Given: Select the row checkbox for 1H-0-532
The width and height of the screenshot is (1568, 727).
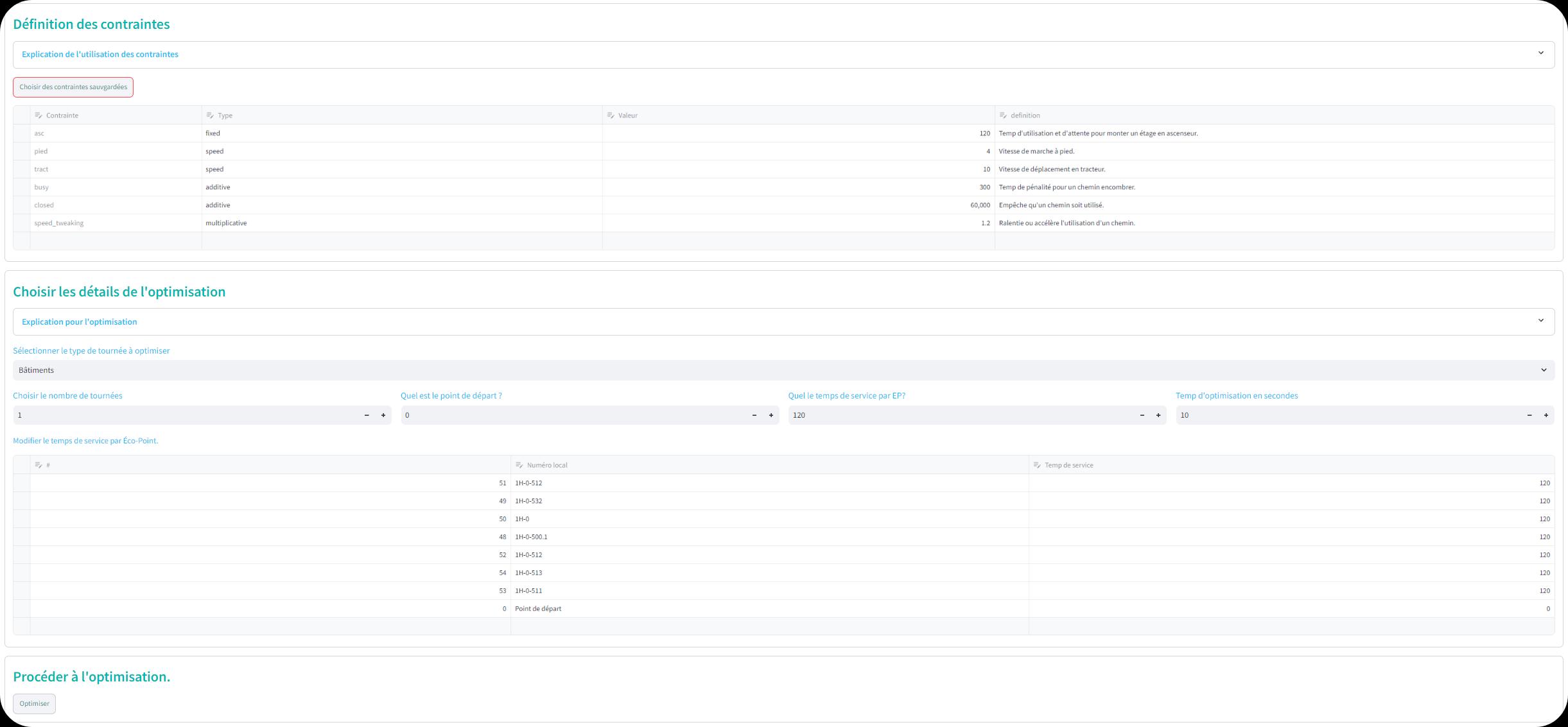Looking at the screenshot, I should coord(22,501).
